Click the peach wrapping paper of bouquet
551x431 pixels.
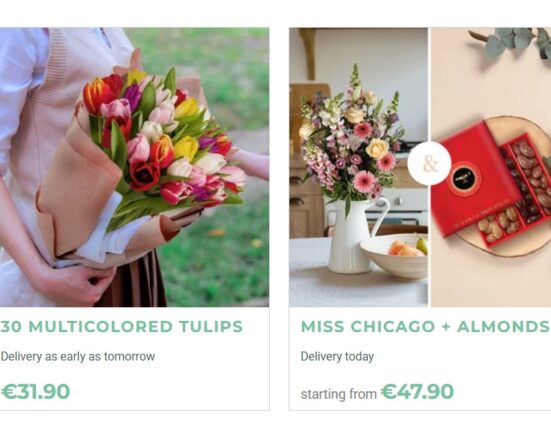coord(79,183)
